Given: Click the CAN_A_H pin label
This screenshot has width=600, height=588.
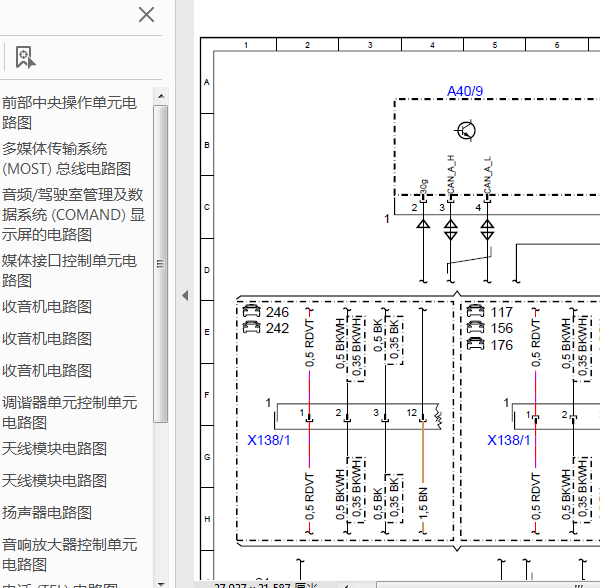Looking at the screenshot, I should point(450,175).
